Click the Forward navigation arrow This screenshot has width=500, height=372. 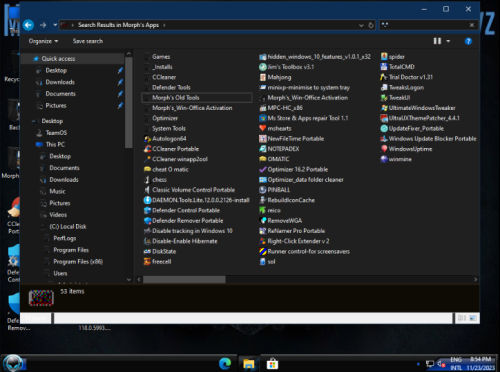click(x=43, y=25)
